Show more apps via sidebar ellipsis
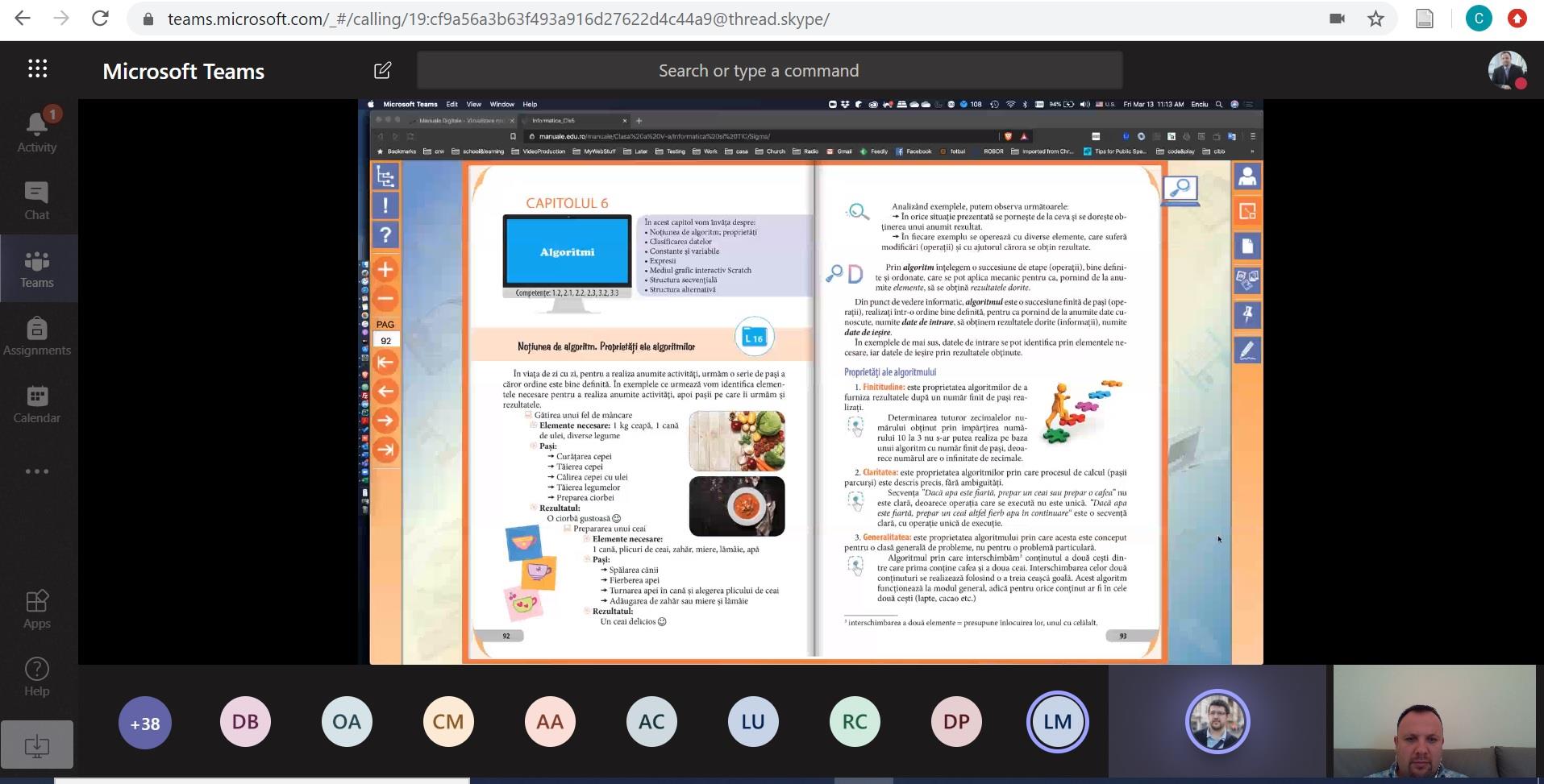This screenshot has height=784, width=1544. pyautogui.click(x=37, y=471)
